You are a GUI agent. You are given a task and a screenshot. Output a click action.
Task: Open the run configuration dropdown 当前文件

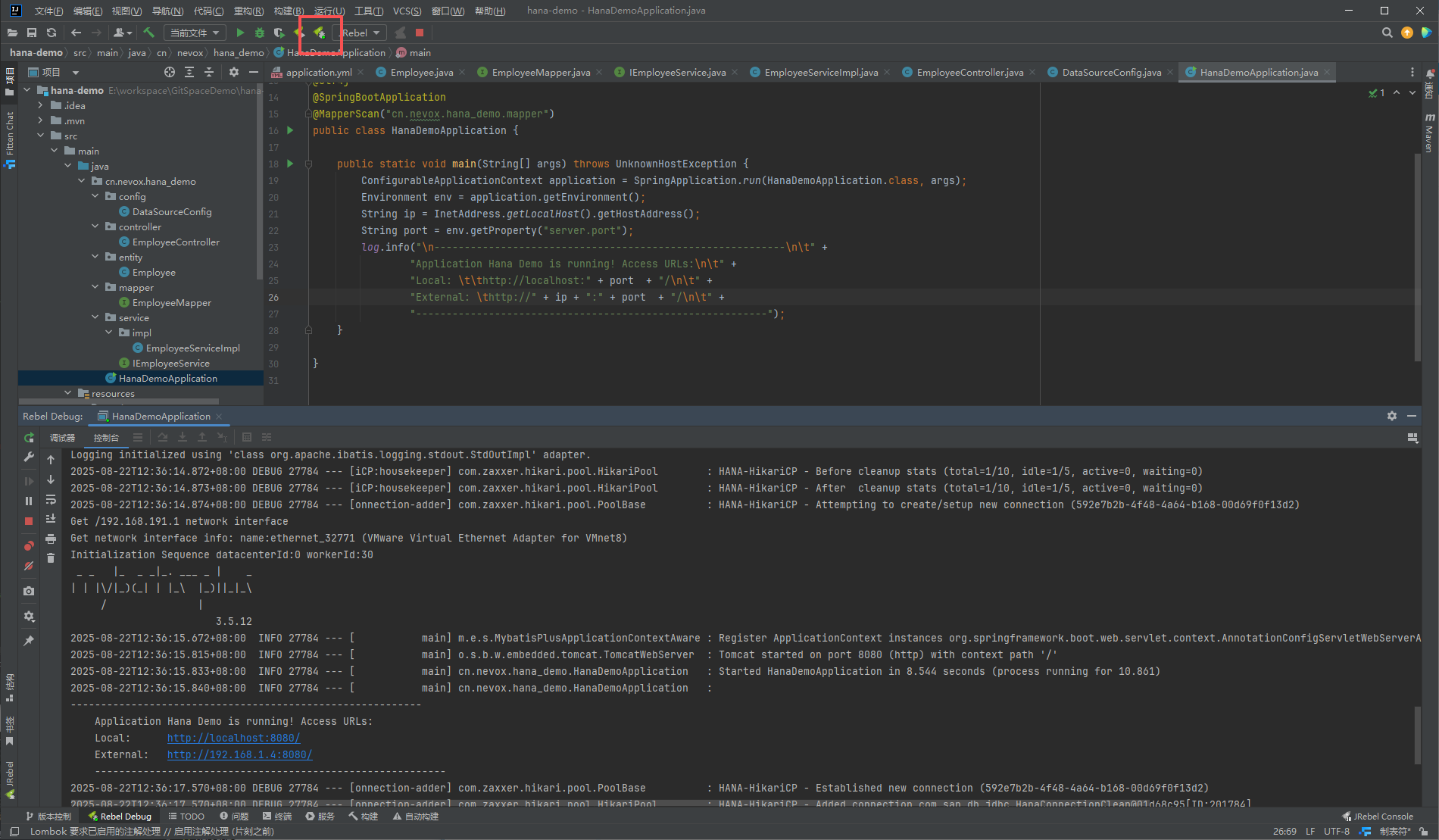pos(195,33)
